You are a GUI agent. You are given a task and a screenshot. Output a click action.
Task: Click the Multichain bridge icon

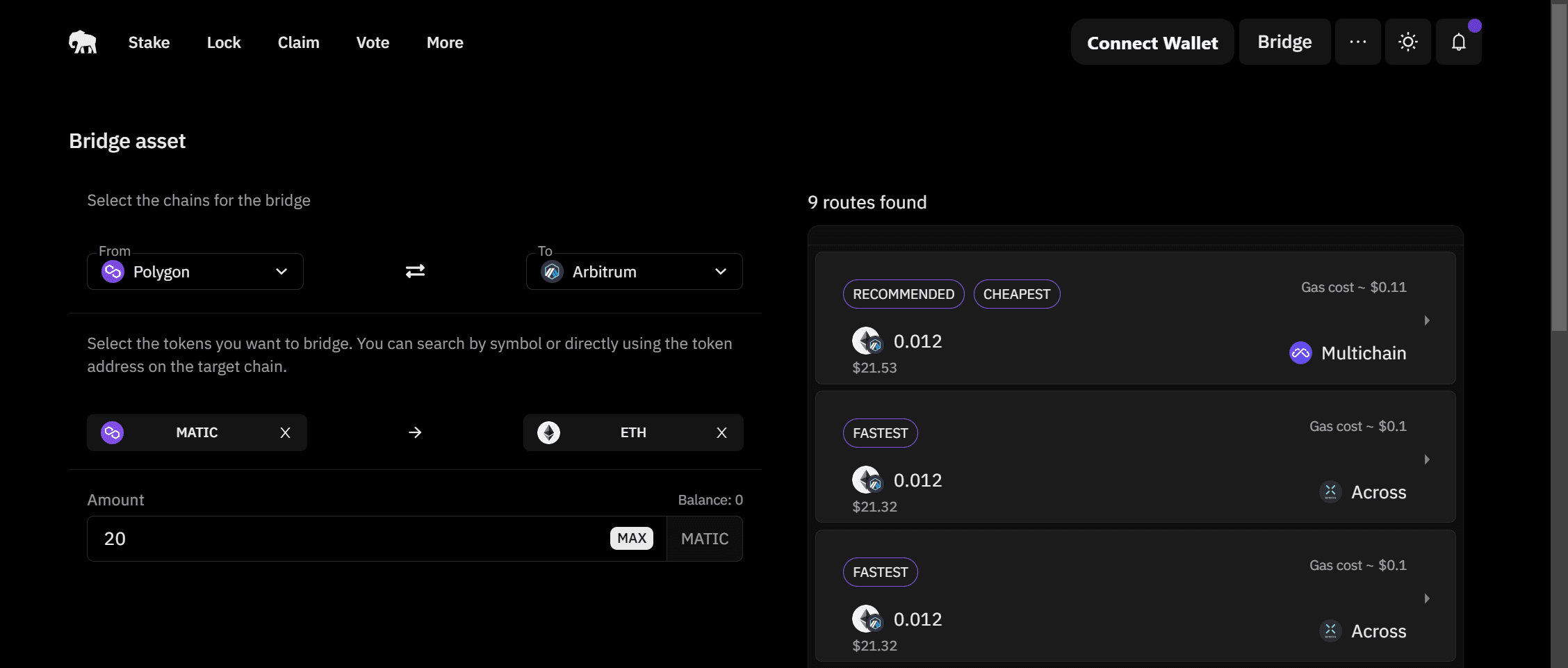[1300, 353]
